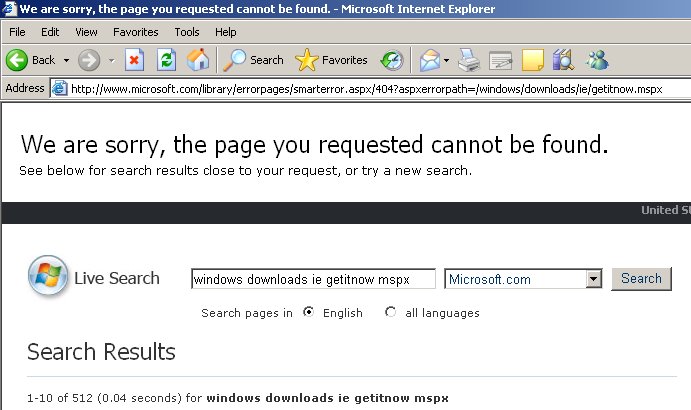Image resolution: width=691 pixels, height=410 pixels.
Task: Click the Live Search Search button
Action: coord(641,279)
